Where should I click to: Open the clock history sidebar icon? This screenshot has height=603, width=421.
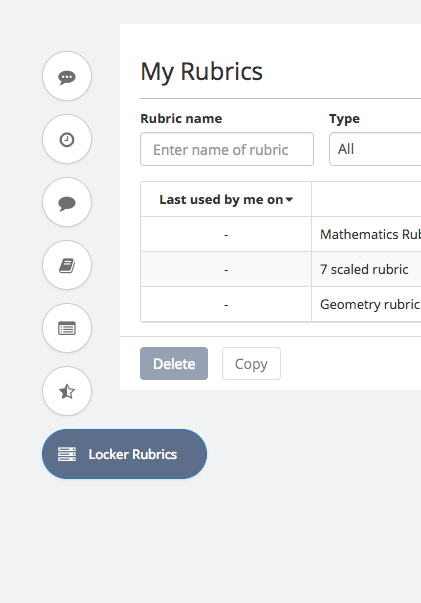[67, 139]
